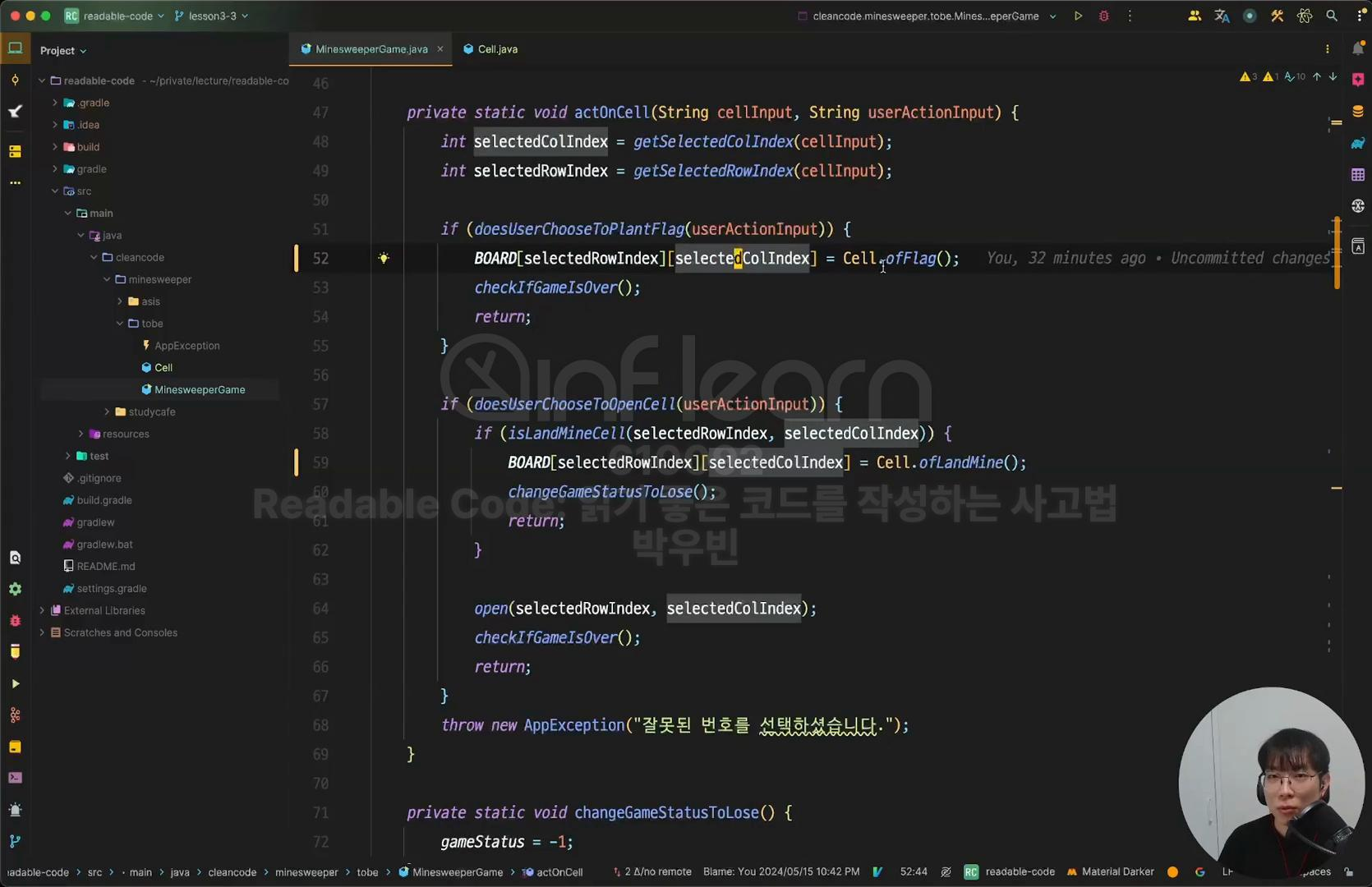Screen dimensions: 1372x887
Task: Open the Debug tool window in left stripe
Action: click(15, 621)
